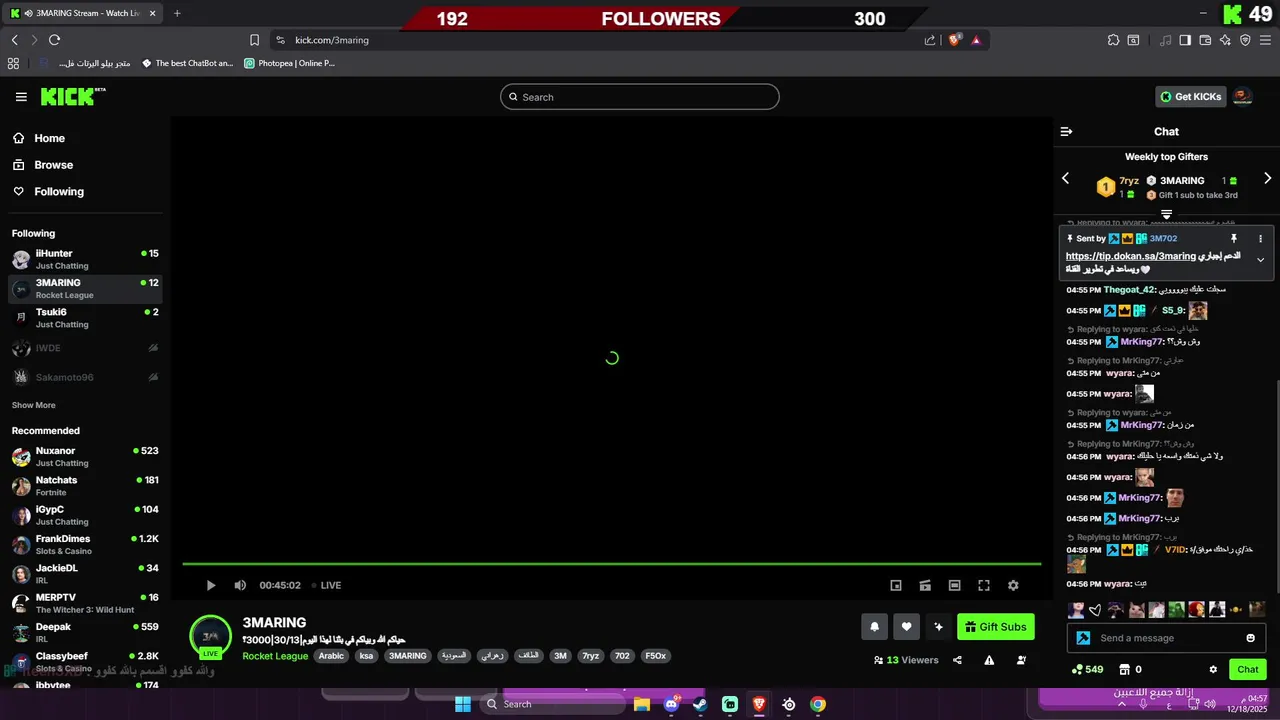Click Get KICKs button
This screenshot has height=720, width=1280.
1190,97
